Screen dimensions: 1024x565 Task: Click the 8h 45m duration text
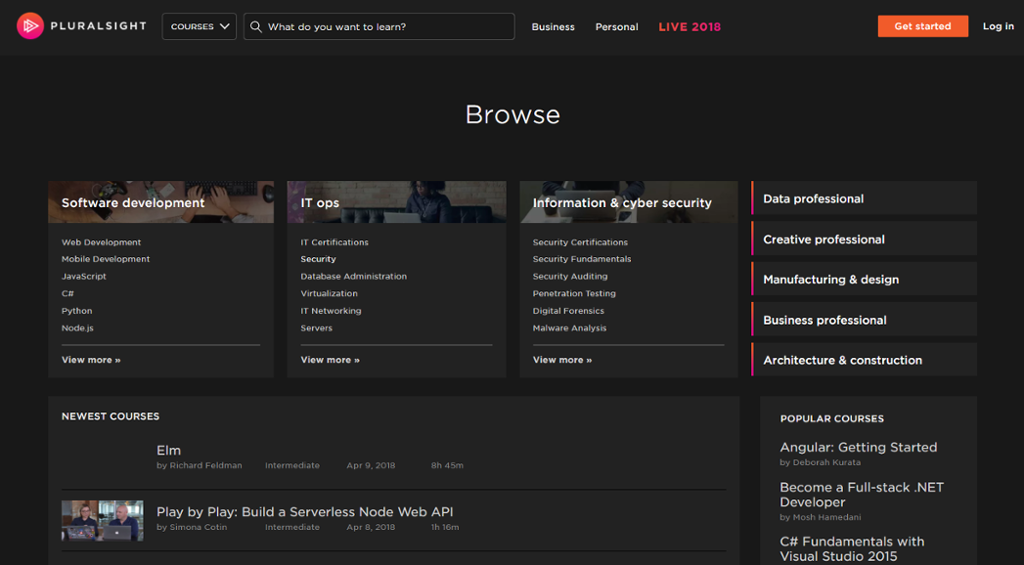447,466
